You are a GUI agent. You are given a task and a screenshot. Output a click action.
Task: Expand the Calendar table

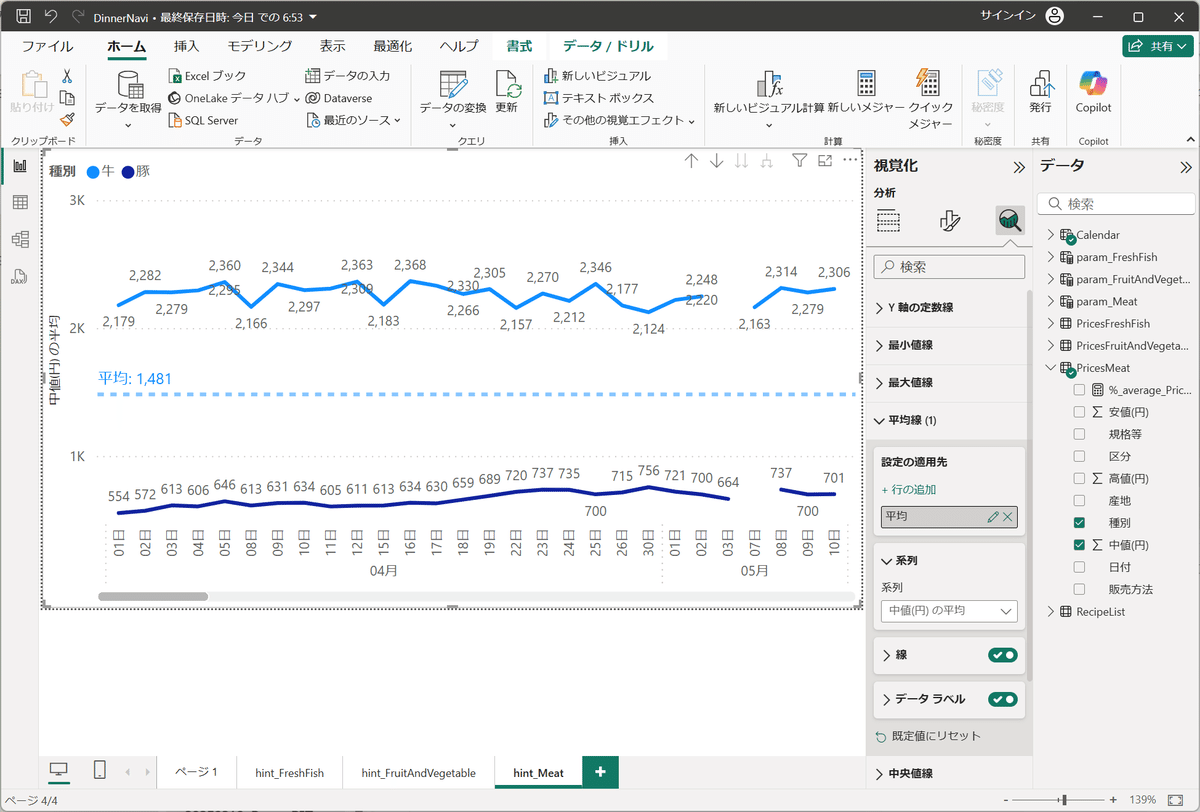(1050, 235)
